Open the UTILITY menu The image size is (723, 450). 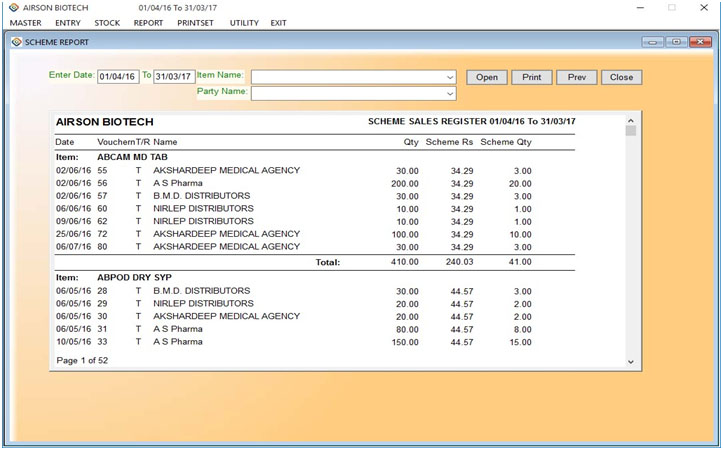click(244, 22)
